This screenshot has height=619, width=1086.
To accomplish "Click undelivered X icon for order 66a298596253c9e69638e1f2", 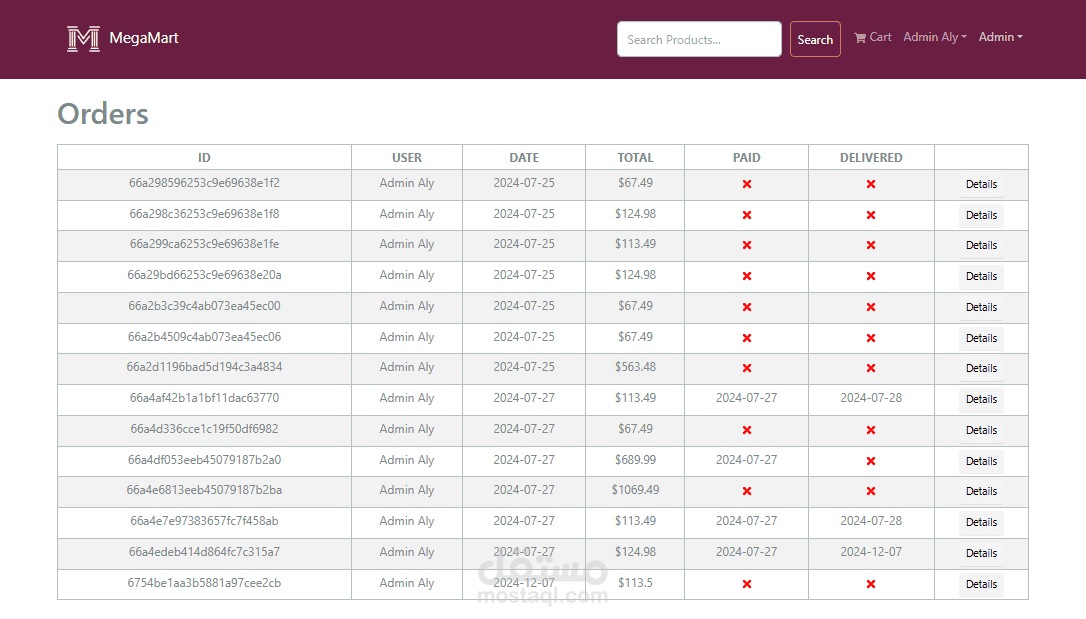I will pyautogui.click(x=871, y=184).
